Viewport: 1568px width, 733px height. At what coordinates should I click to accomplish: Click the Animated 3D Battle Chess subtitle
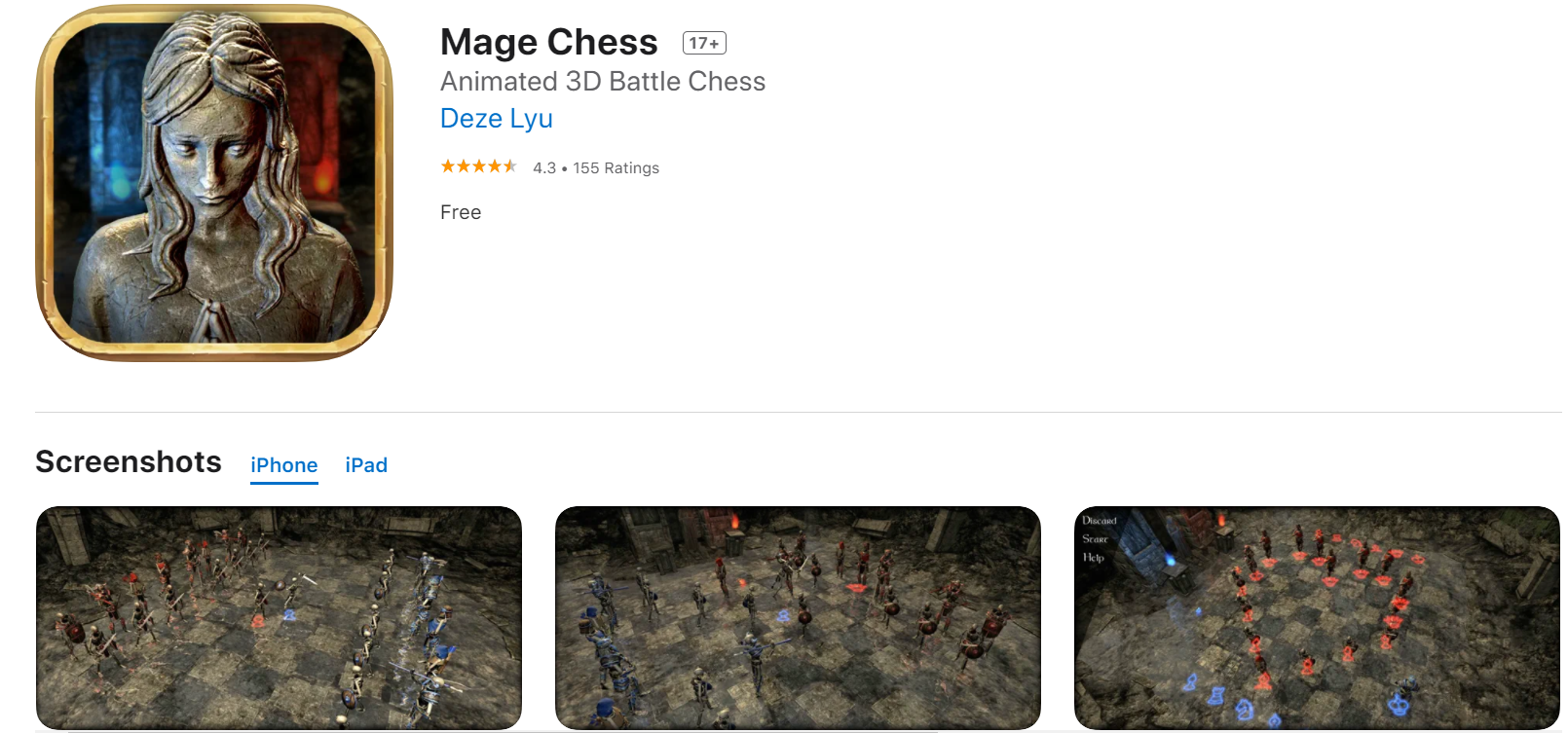coord(603,82)
